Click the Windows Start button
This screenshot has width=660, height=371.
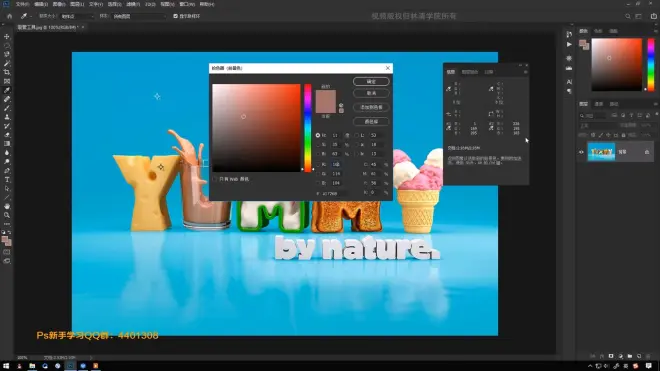coord(6,366)
